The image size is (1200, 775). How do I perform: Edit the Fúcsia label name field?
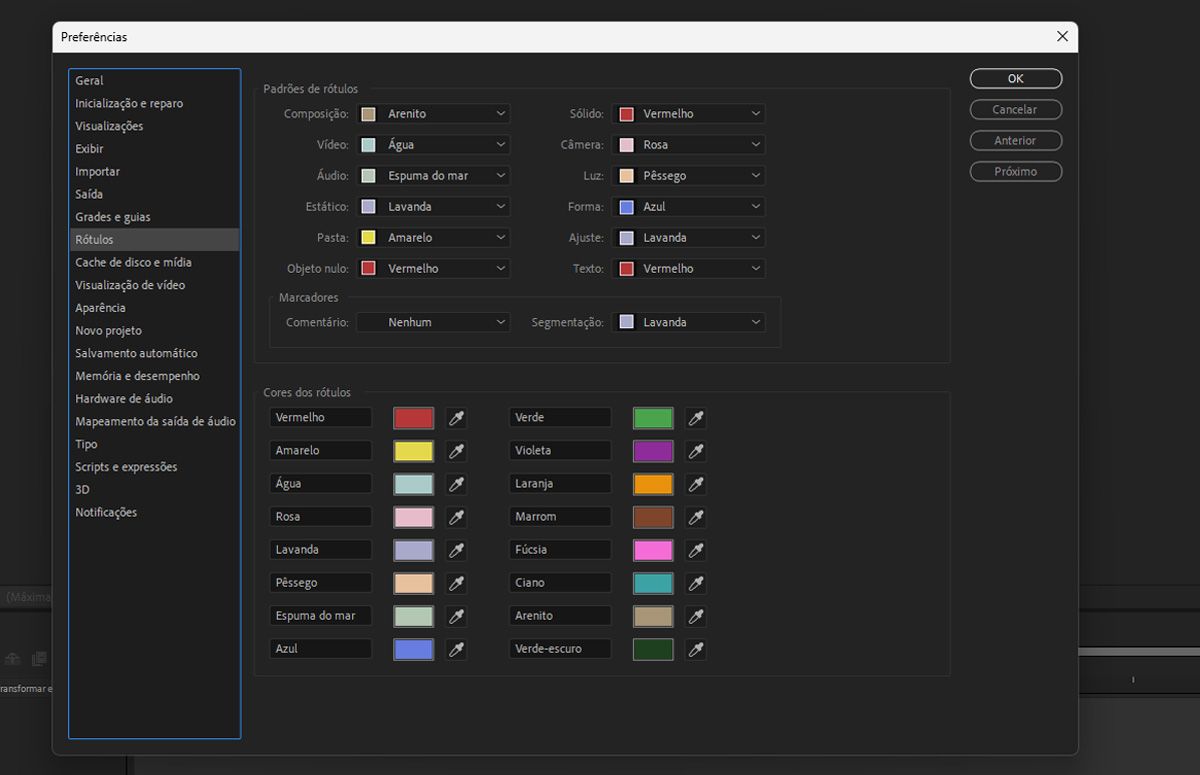click(560, 550)
